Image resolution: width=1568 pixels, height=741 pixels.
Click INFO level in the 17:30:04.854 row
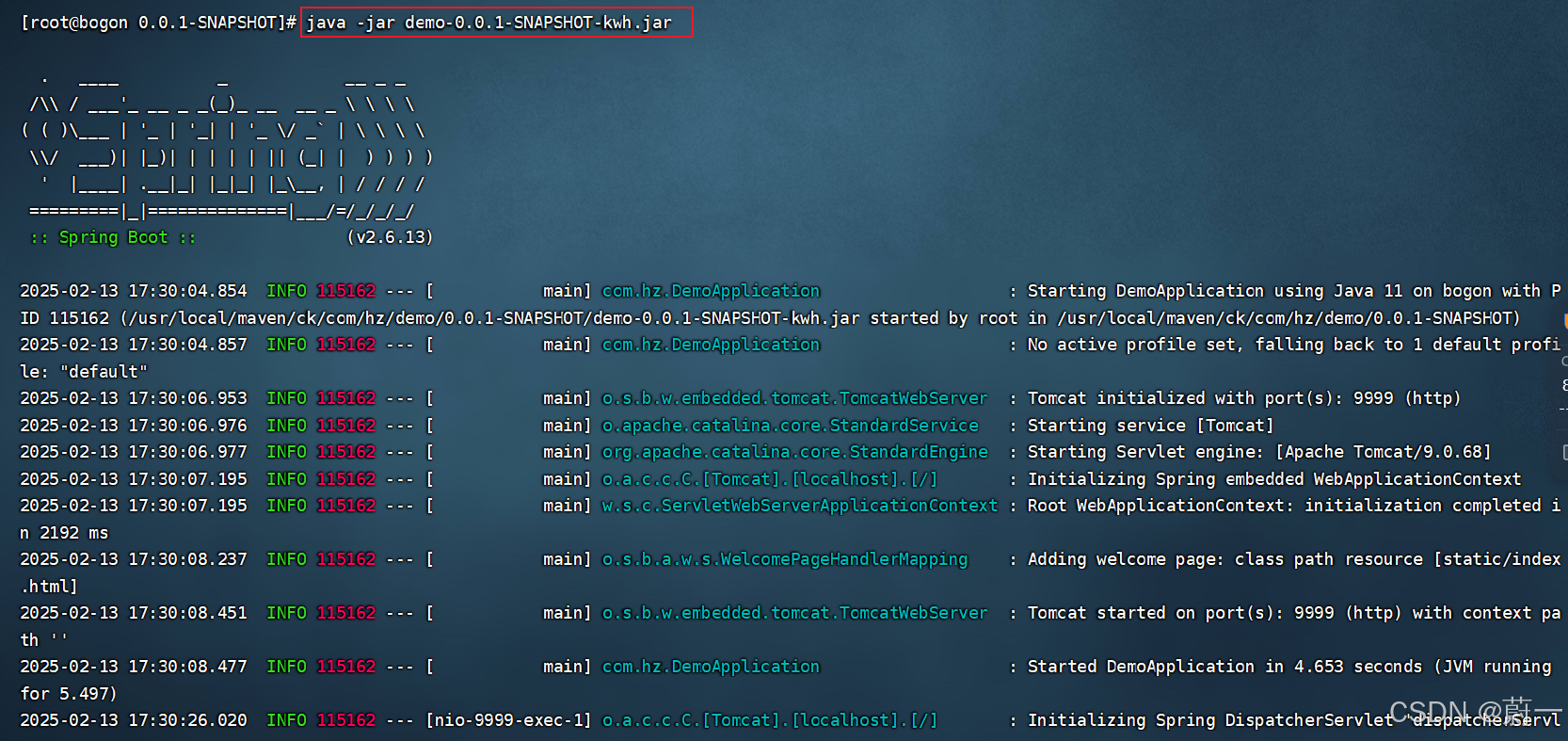tap(286, 291)
